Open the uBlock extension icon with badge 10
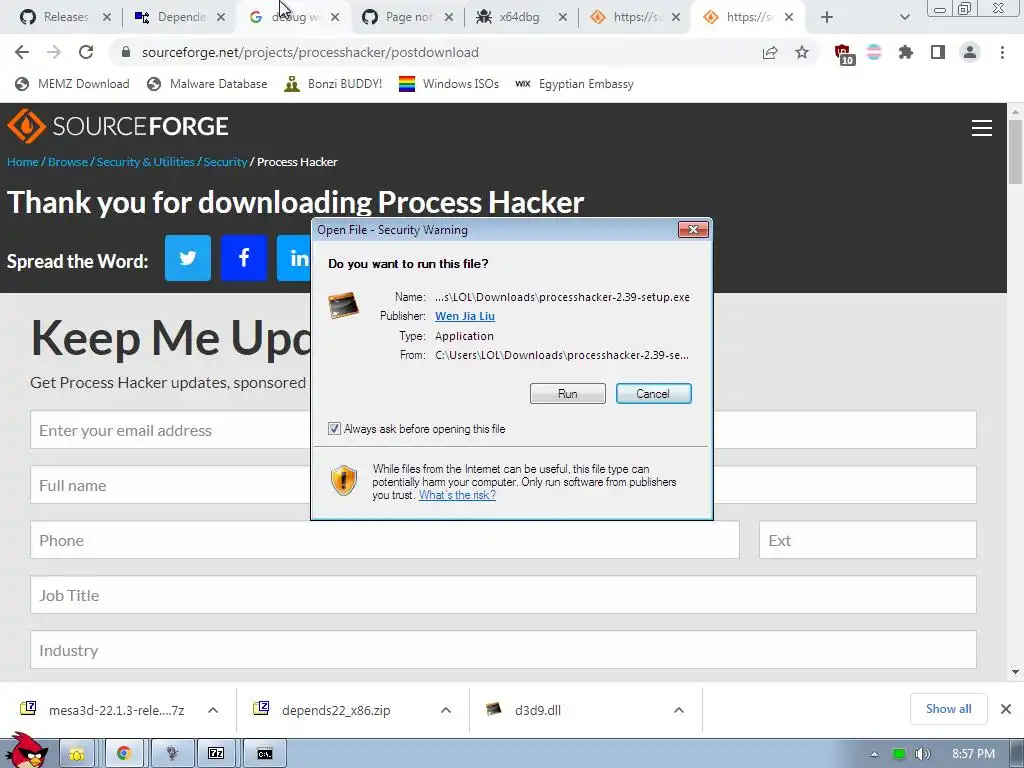The width and height of the screenshot is (1024, 768). [843, 54]
